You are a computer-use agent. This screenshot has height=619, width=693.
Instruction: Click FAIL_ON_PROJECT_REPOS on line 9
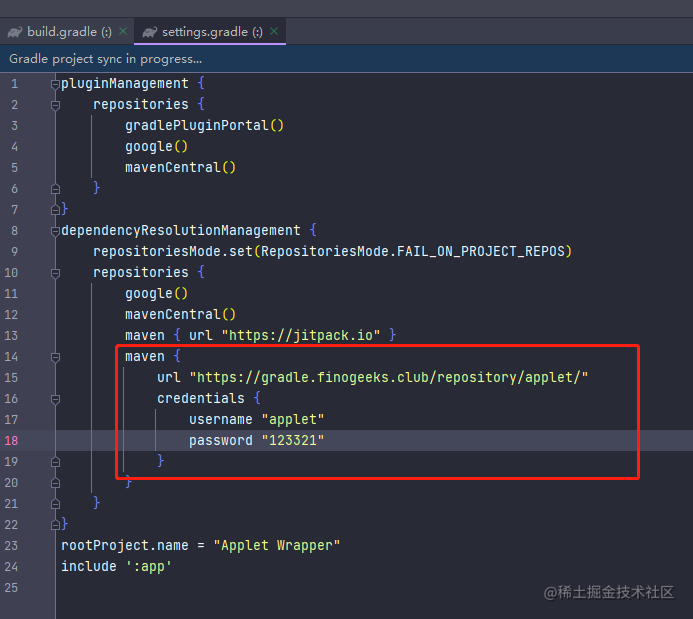(x=481, y=251)
